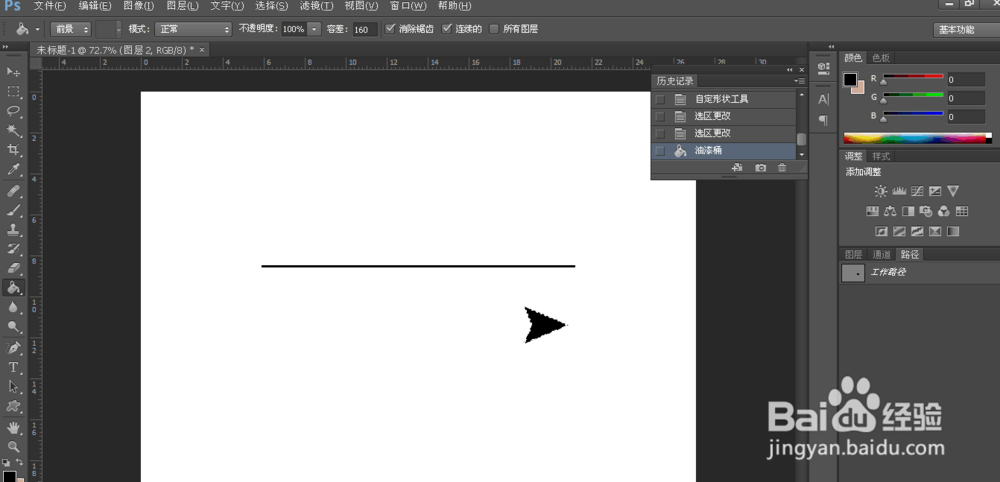Open the opacity 100% slider dropdown arrow
This screenshot has height=482, width=1000.
click(314, 29)
